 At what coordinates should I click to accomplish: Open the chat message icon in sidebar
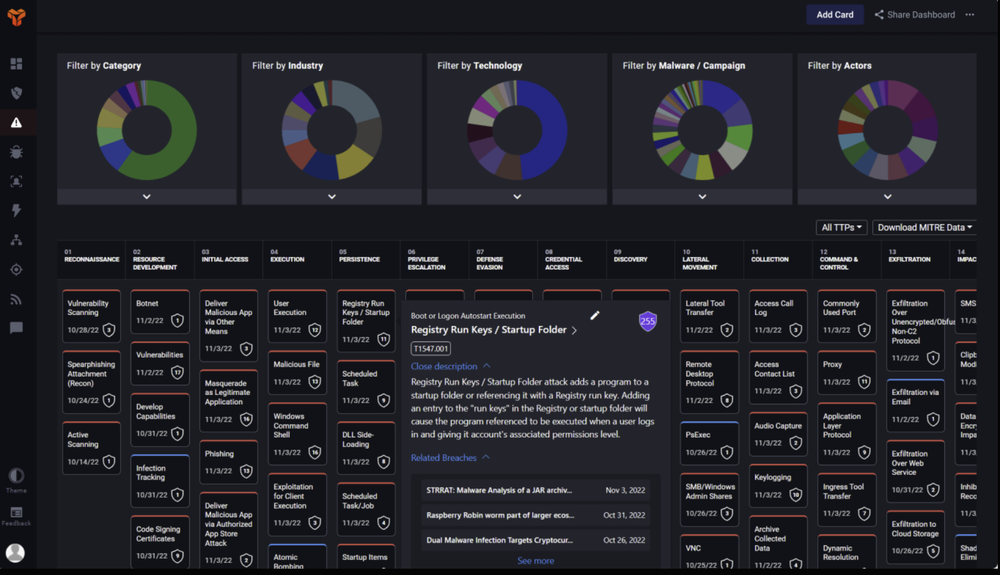click(17, 328)
